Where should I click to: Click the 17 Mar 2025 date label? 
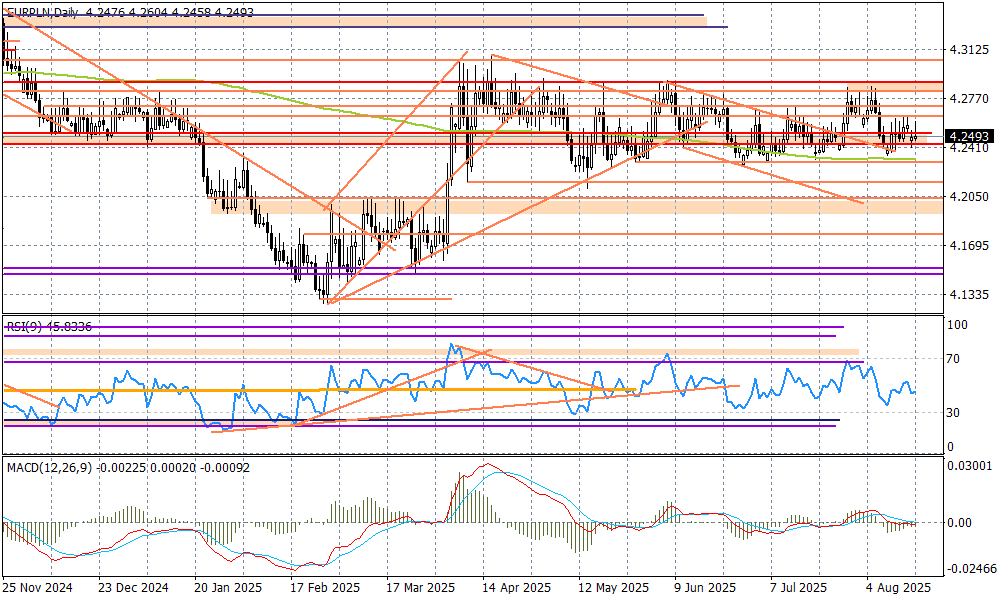[421, 588]
